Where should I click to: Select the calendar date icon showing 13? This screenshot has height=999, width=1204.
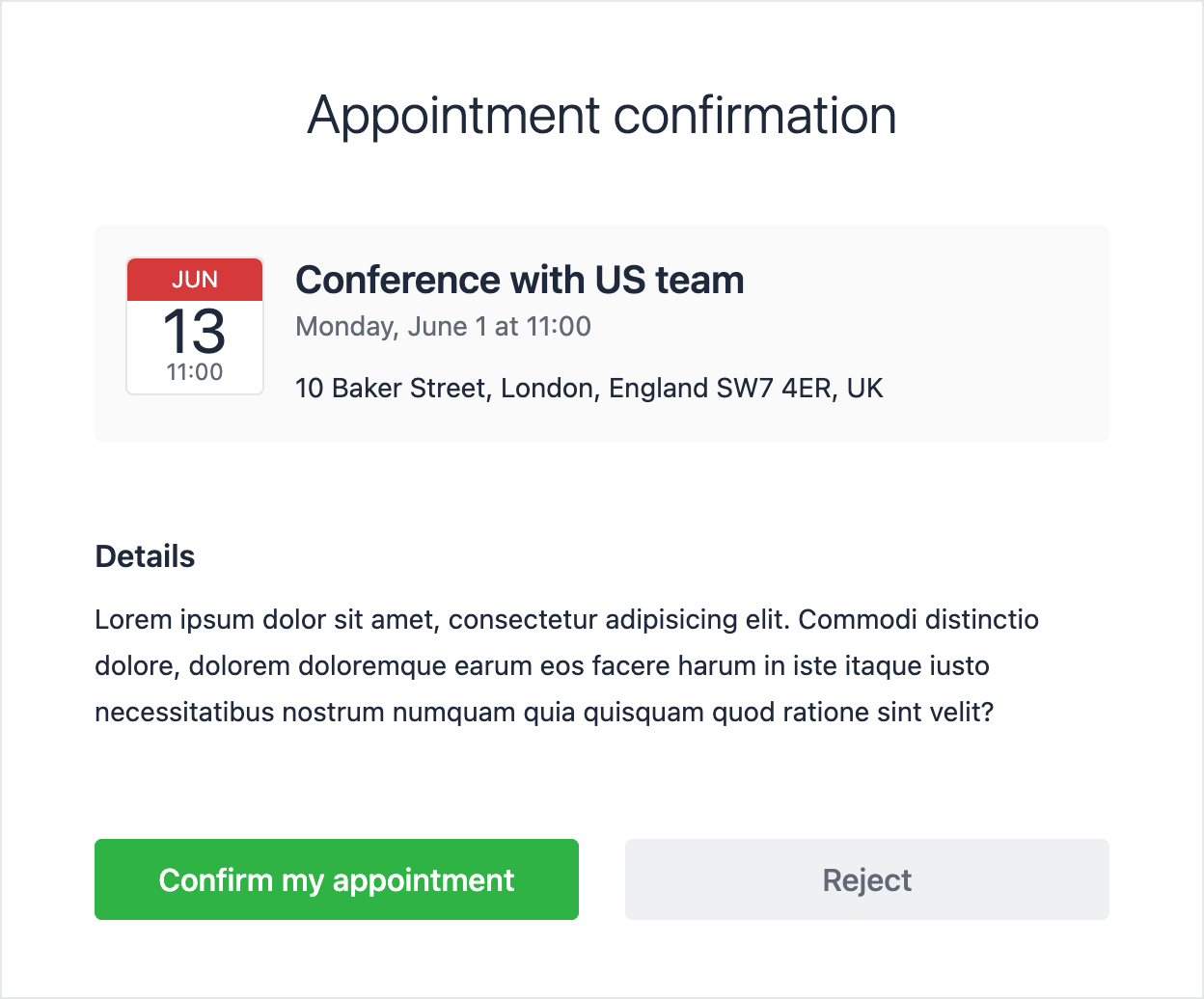[x=194, y=333]
